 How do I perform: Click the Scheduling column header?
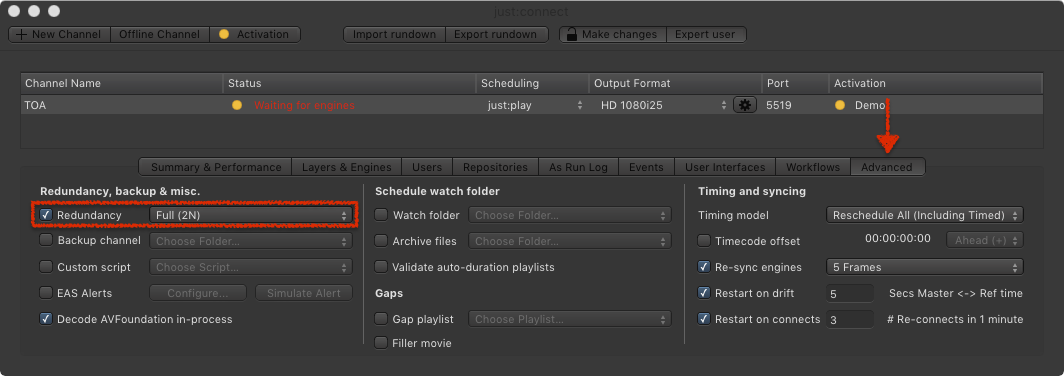tap(532, 83)
